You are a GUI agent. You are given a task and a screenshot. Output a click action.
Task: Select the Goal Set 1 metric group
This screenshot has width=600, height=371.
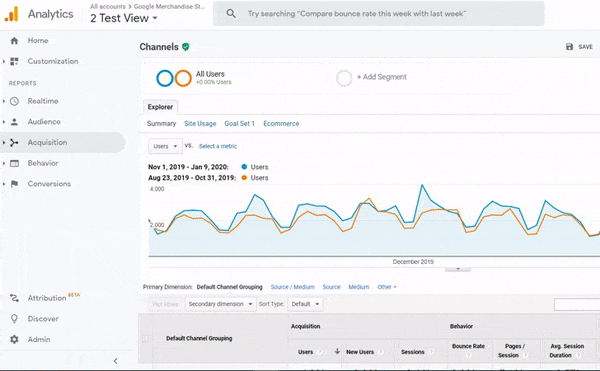tap(240, 124)
